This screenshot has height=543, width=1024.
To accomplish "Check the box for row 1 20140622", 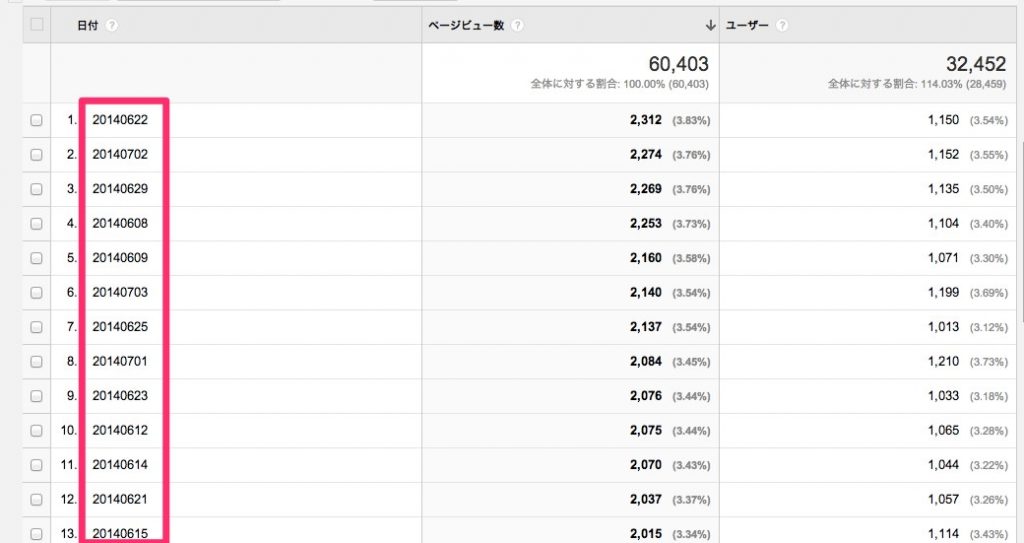I will [x=37, y=120].
